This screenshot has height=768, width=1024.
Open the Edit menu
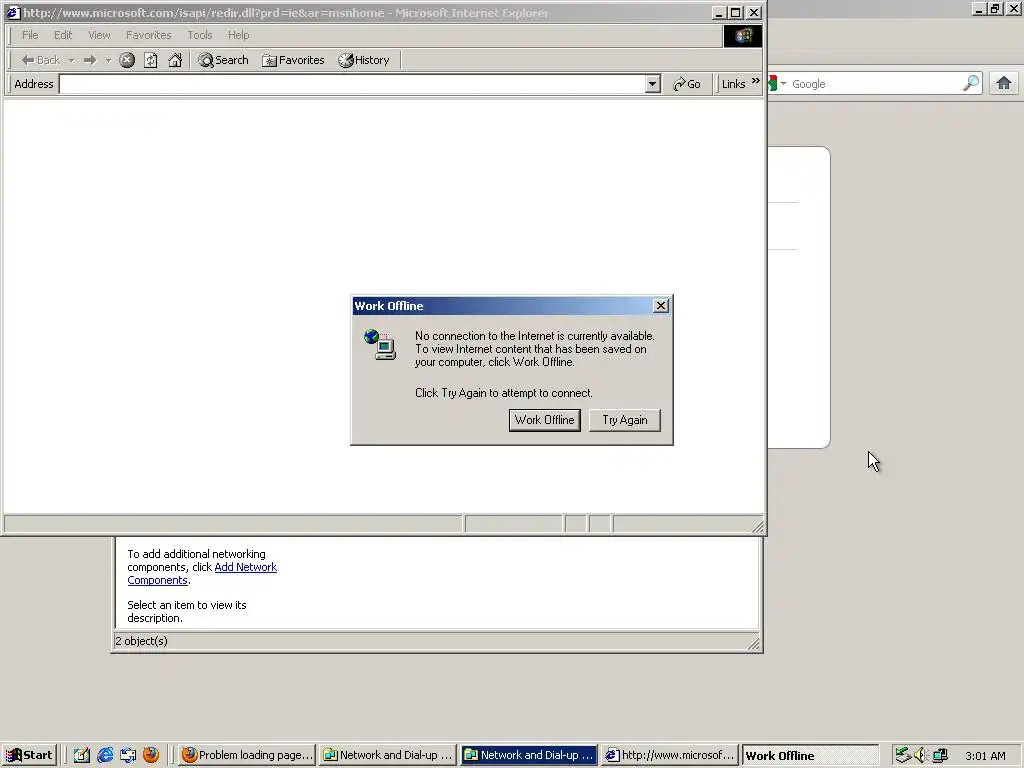[63, 35]
